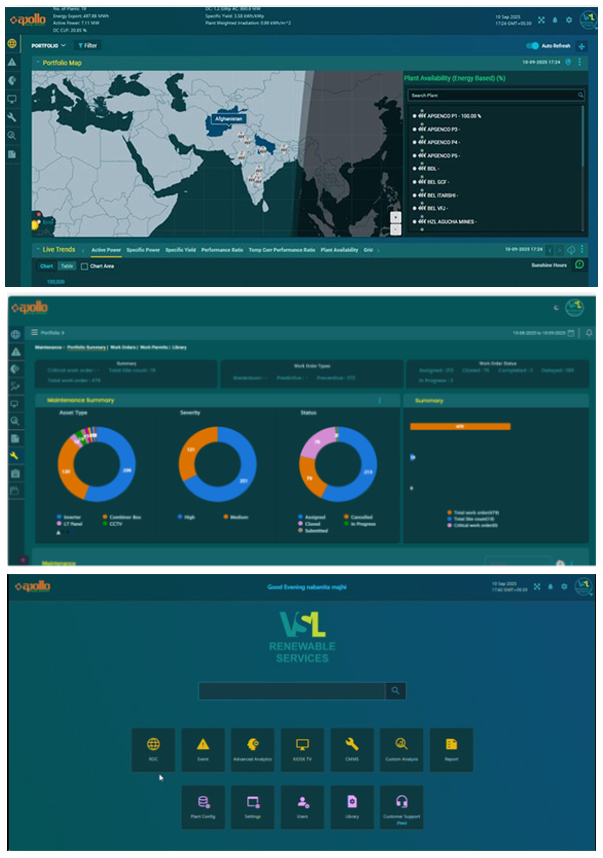
Task: Click plant list vertical scrollbar
Action: tap(583, 137)
